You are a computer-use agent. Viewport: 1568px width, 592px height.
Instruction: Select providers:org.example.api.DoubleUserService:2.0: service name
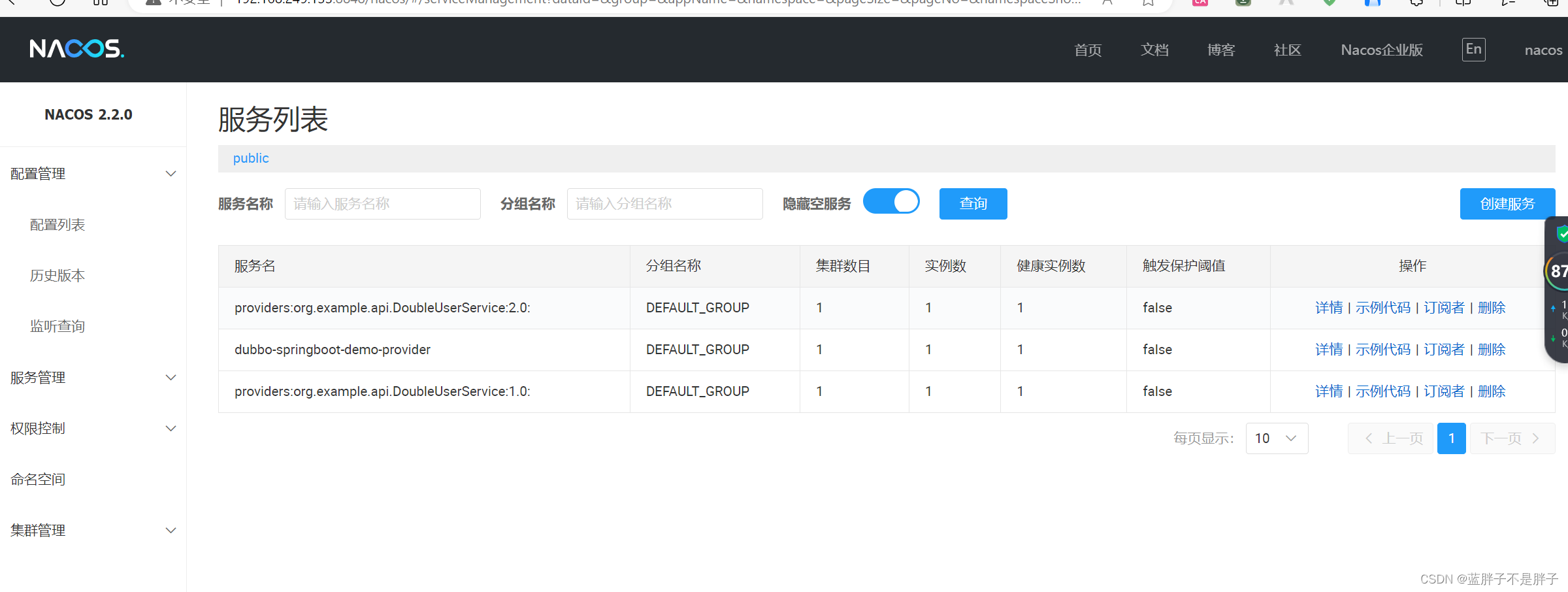click(x=382, y=308)
